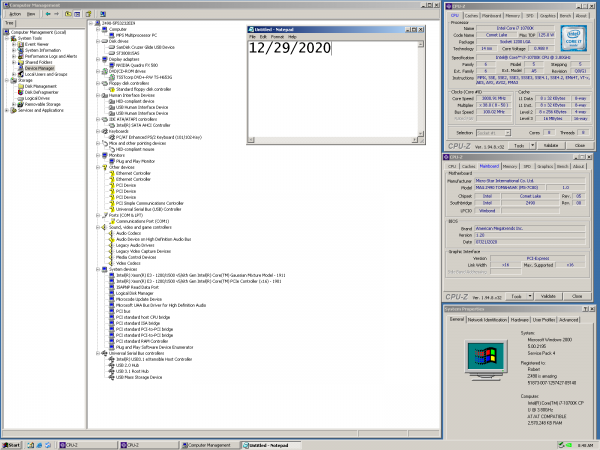This screenshot has height=450, width=600.
Task: Click the Up one level folder toolbar icon
Action: click(x=67, y=15)
